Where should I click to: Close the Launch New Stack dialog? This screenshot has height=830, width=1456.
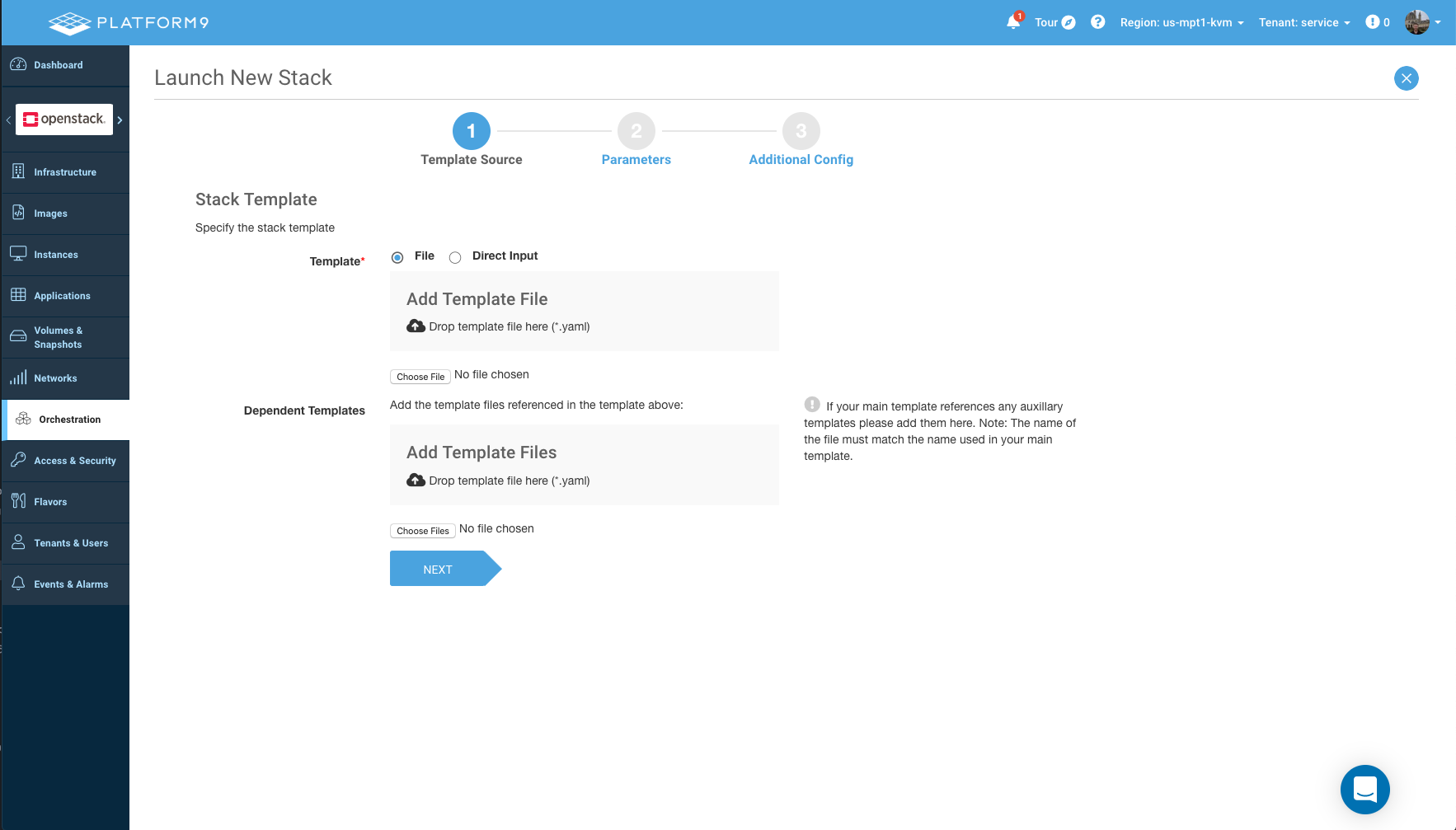tap(1406, 78)
